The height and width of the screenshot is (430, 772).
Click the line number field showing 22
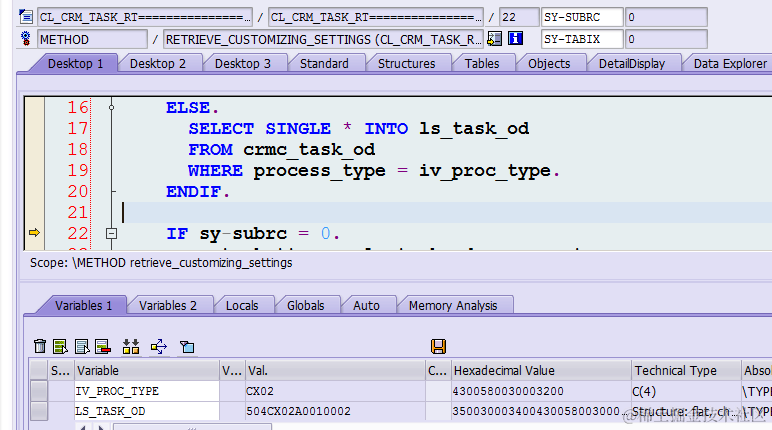pyautogui.click(x=518, y=17)
